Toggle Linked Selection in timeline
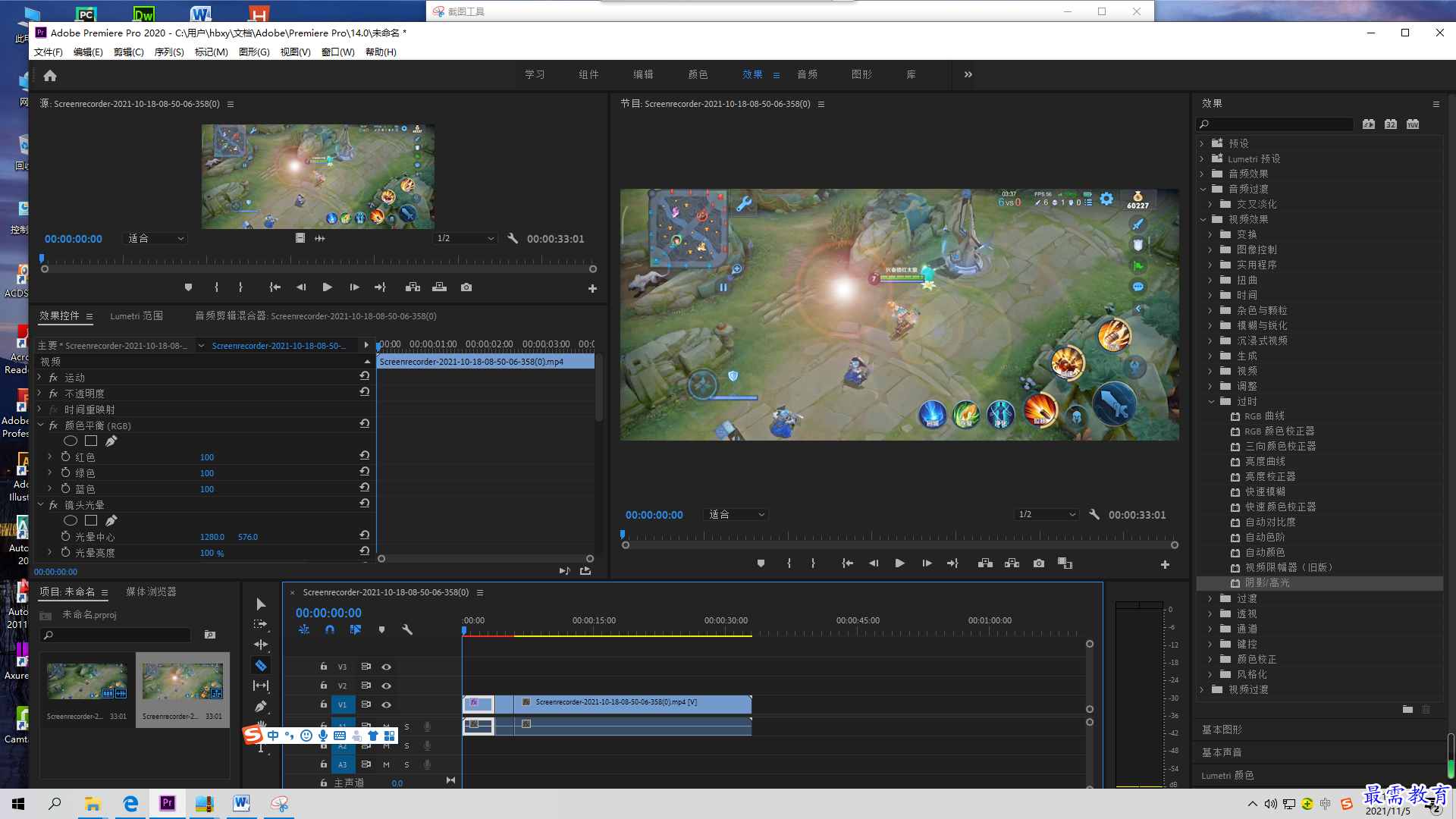Viewport: 1456px width, 819px height. click(x=355, y=629)
